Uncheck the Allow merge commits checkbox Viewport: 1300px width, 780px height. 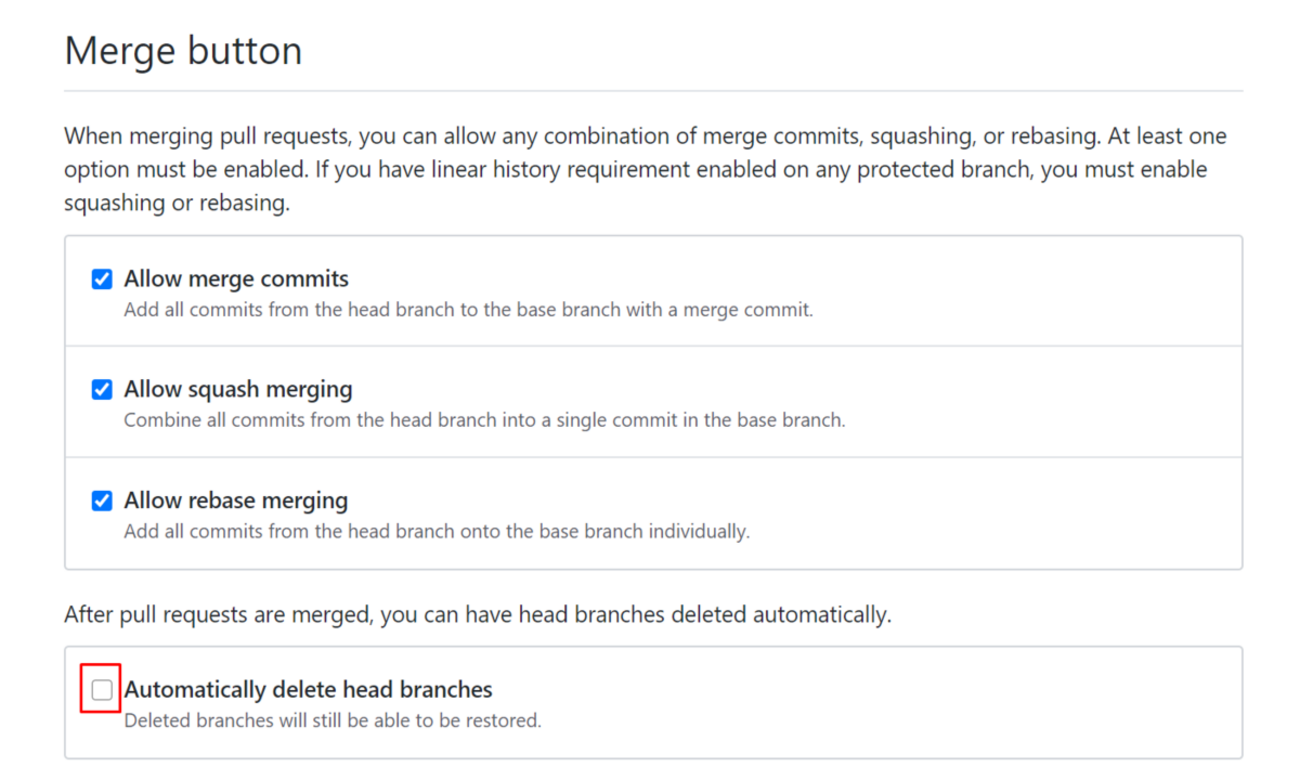[102, 279]
